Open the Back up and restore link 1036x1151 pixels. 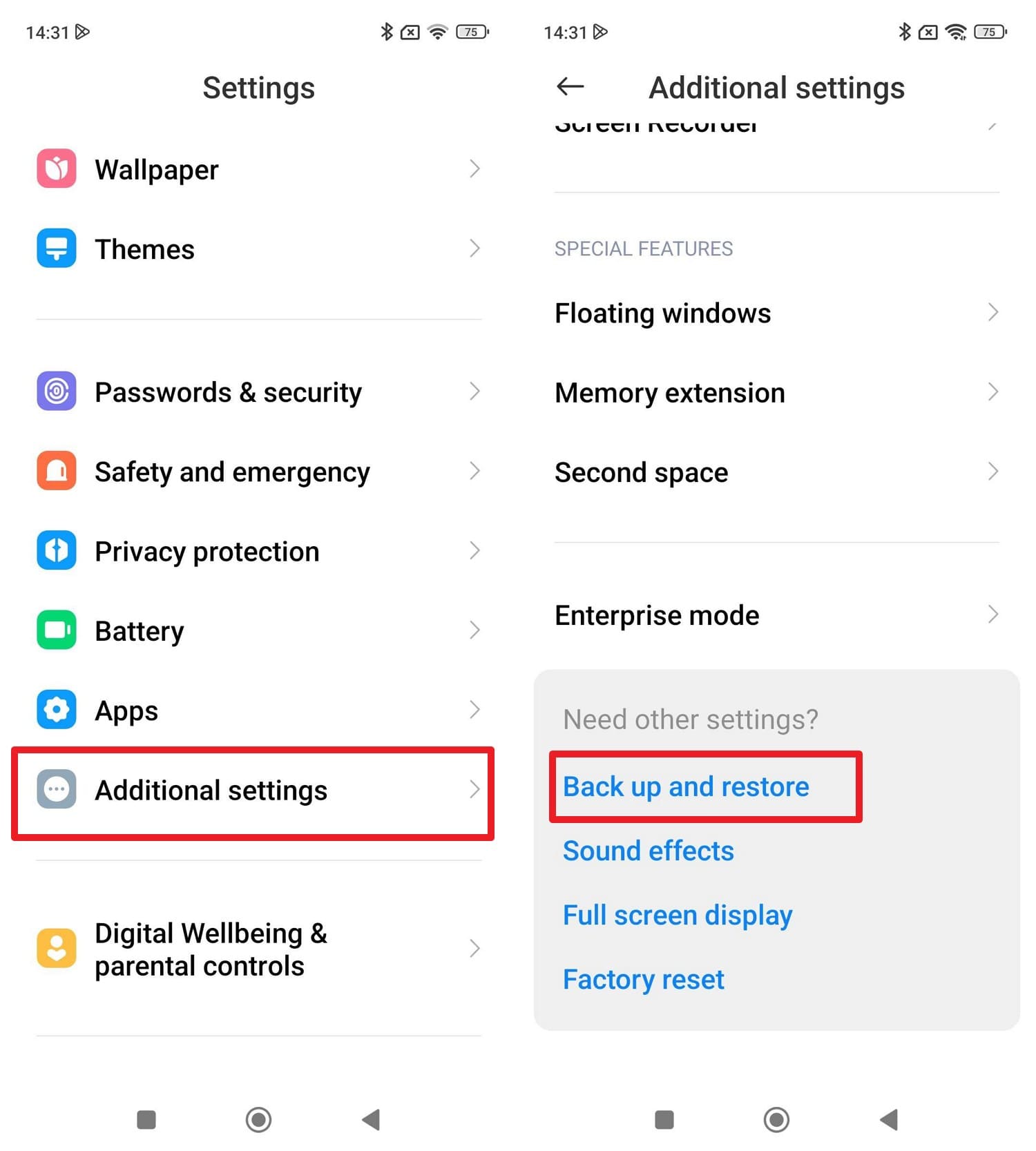686,786
